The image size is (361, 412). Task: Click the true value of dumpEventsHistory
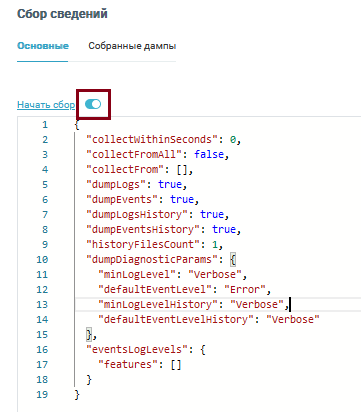tap(224, 229)
